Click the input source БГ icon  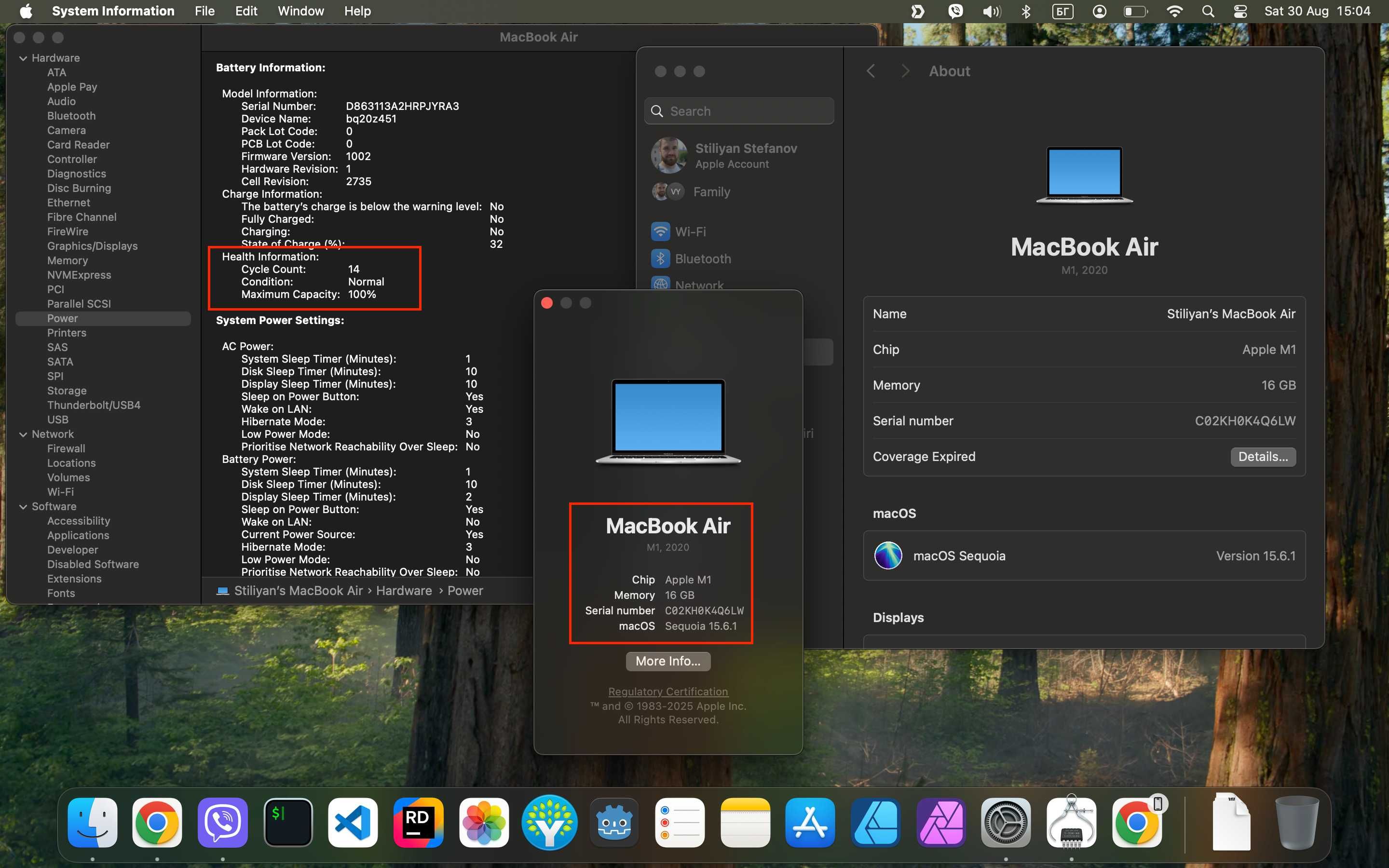1062,11
